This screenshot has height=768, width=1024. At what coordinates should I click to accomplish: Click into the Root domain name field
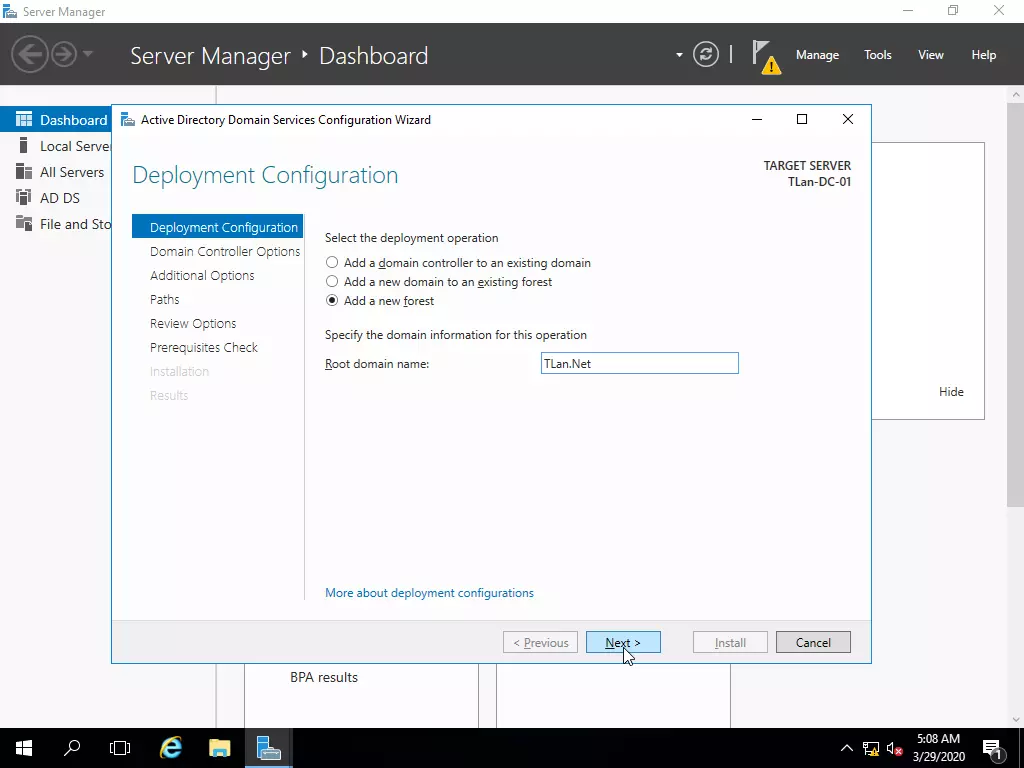click(639, 363)
